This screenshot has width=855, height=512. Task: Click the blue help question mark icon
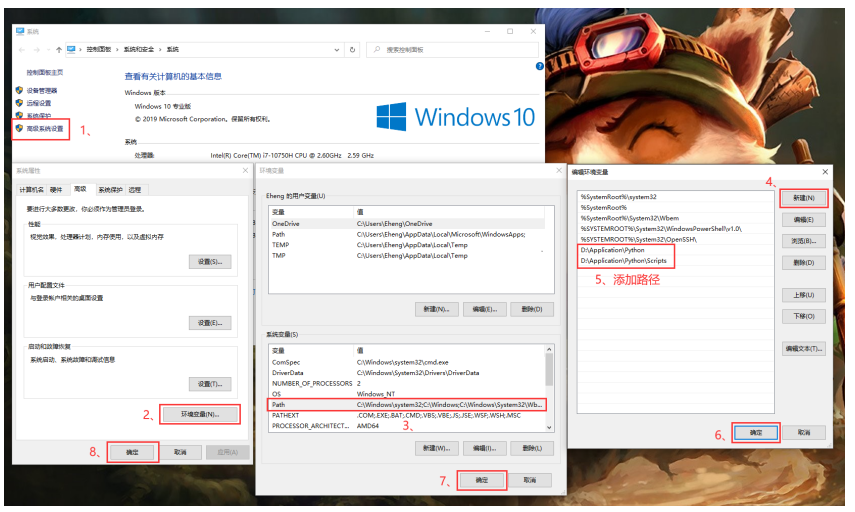coord(539,66)
